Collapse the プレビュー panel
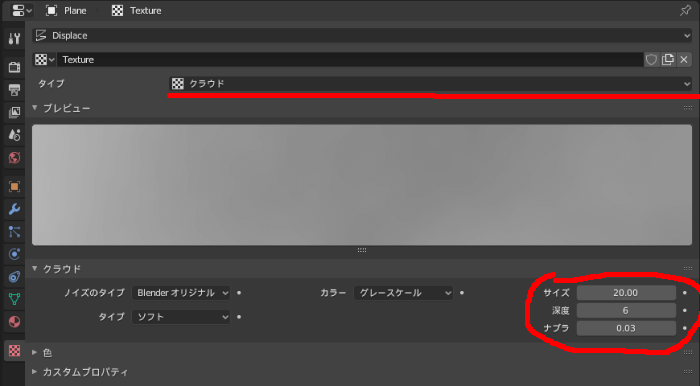The width and height of the screenshot is (700, 386). coord(34,108)
